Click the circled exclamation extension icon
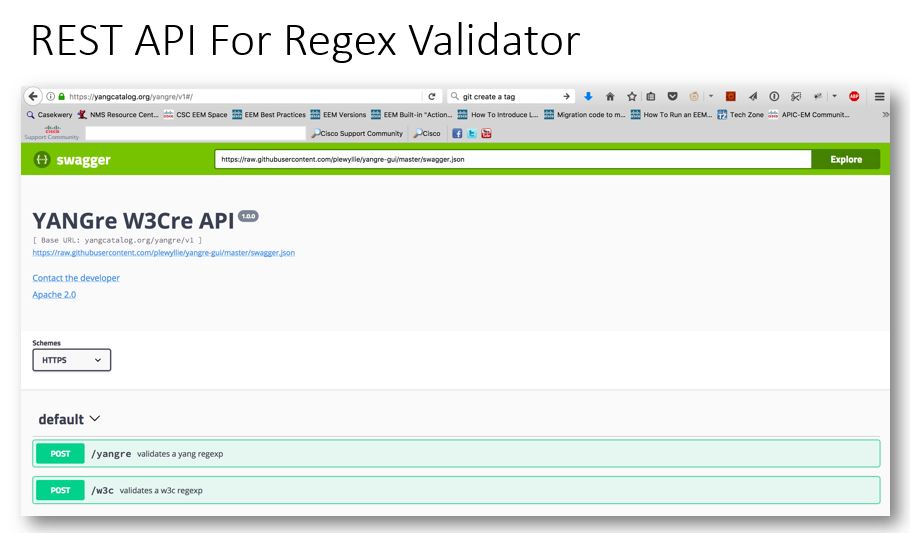Viewport: 910px width, 533px height. coord(774,96)
